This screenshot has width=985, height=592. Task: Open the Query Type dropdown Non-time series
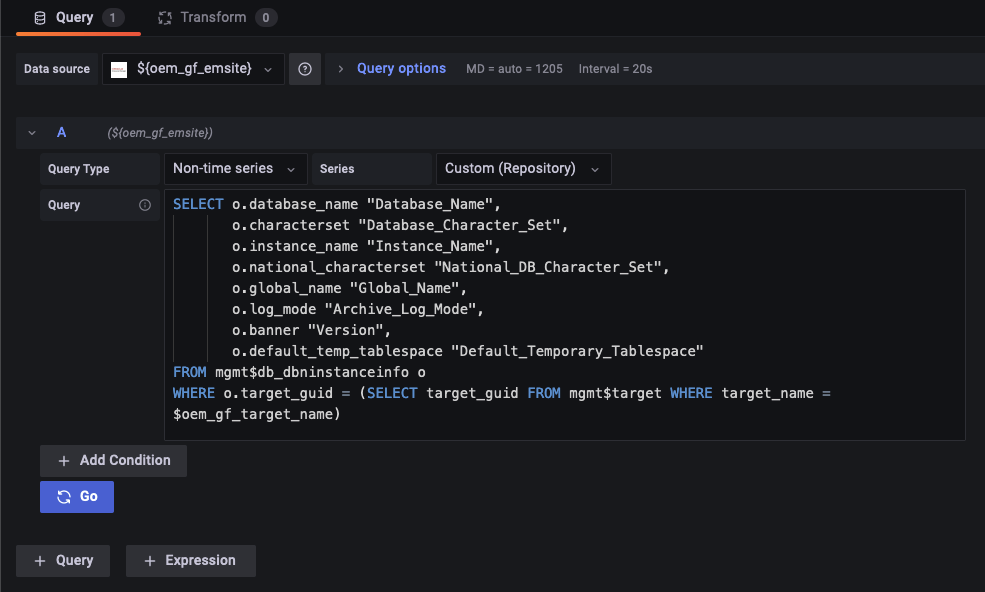[236, 168]
